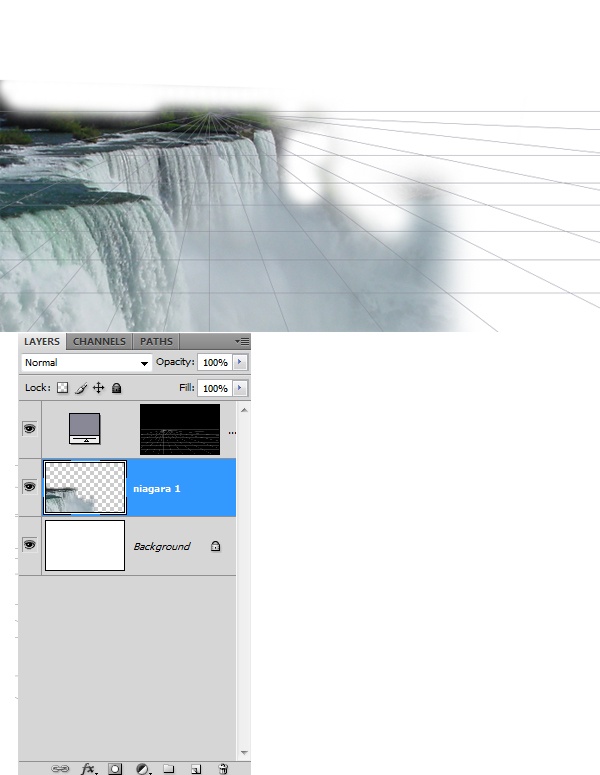Create new fill or adjustment layer
This screenshot has height=775, width=600.
[x=142, y=768]
